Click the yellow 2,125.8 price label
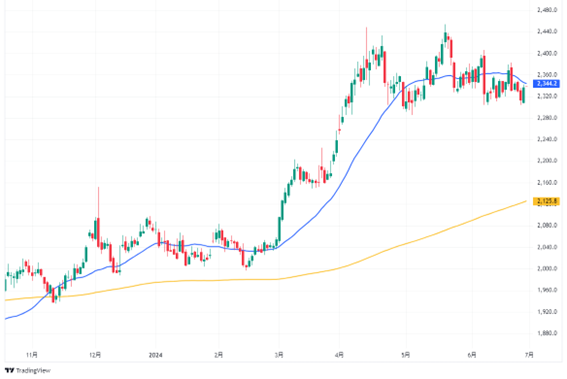 [x=547, y=201]
